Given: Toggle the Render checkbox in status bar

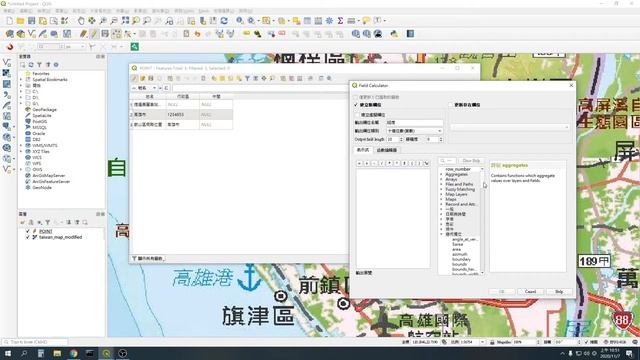Looking at the screenshot, I should [x=586, y=342].
